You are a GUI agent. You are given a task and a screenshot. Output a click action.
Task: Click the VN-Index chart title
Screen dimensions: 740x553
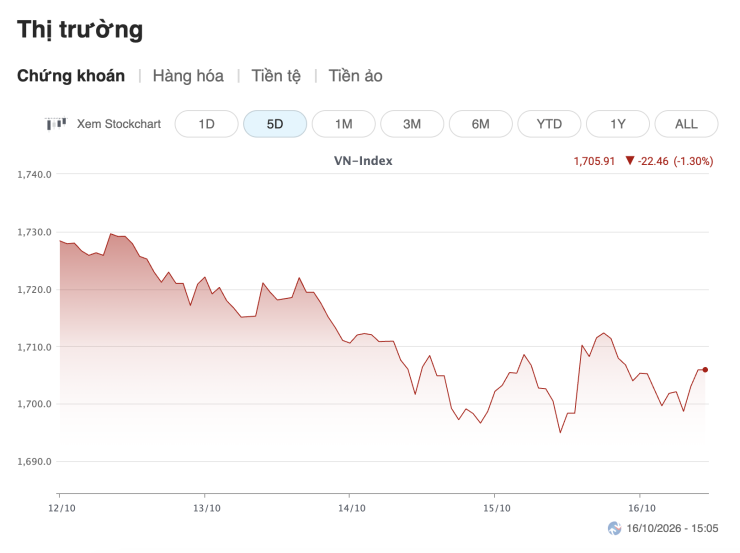363,161
